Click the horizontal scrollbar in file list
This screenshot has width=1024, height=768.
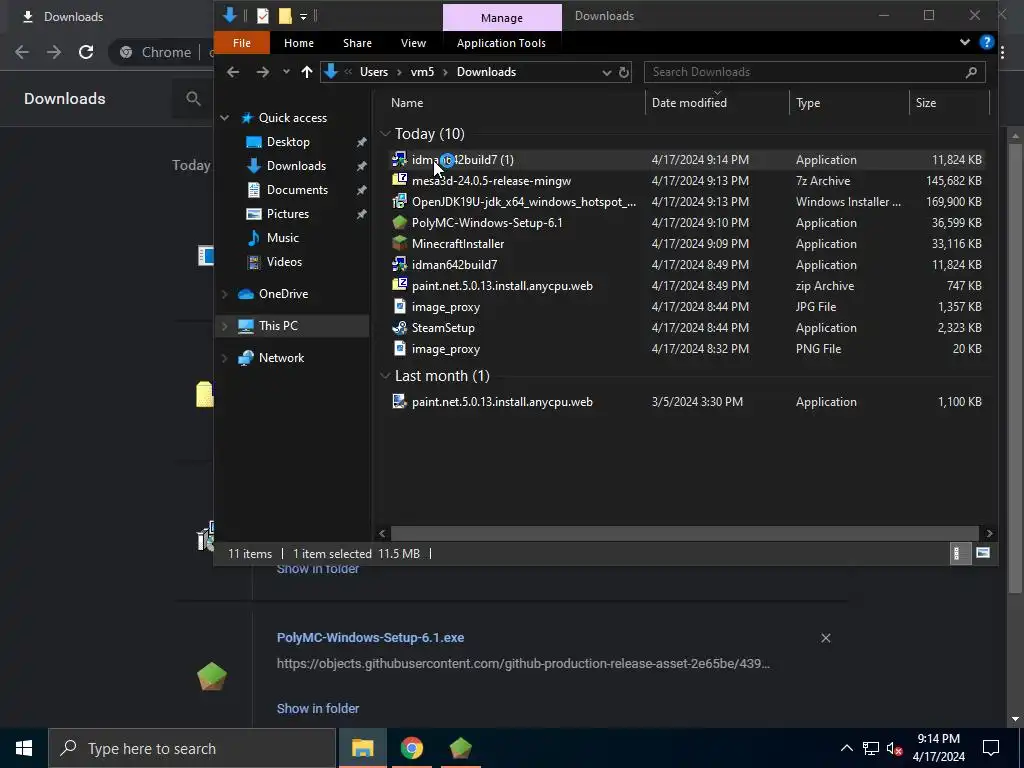pyautogui.click(x=684, y=534)
